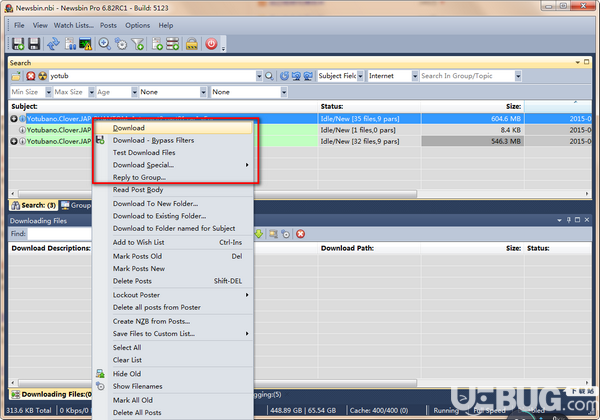Click the plain floppy disk save icon

pos(34,44)
